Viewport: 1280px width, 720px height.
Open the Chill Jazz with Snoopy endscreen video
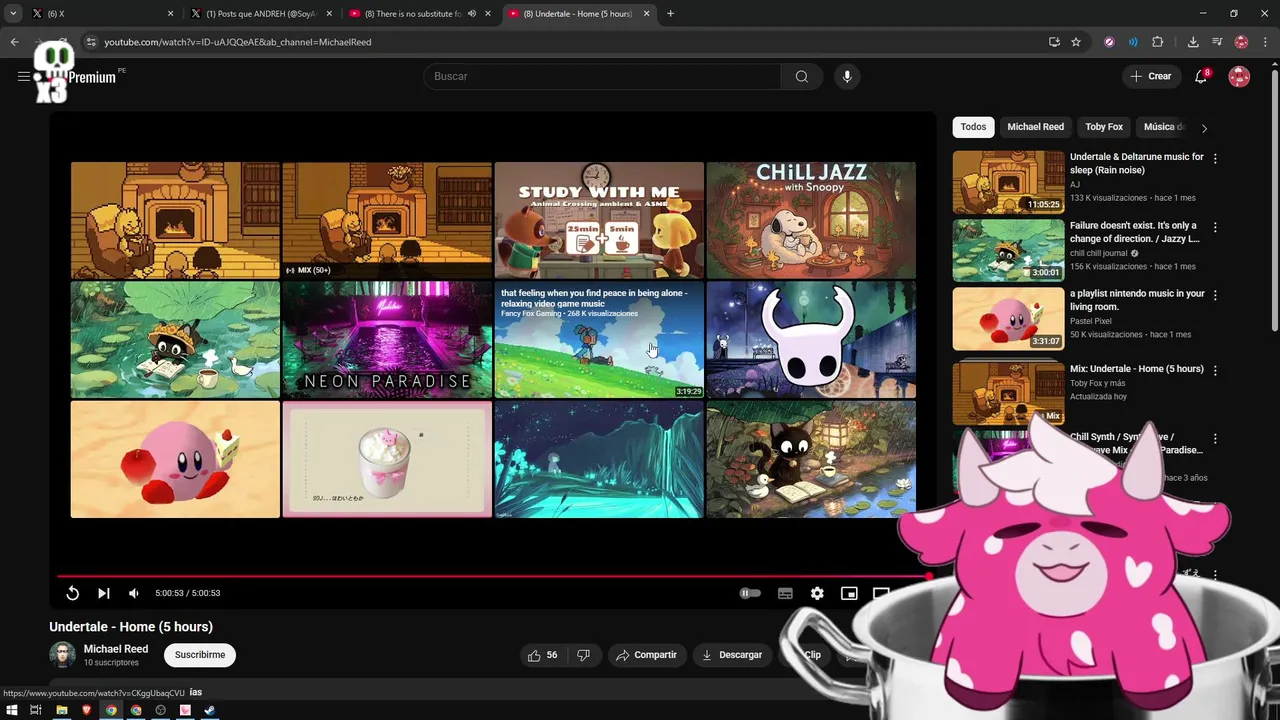coord(811,220)
